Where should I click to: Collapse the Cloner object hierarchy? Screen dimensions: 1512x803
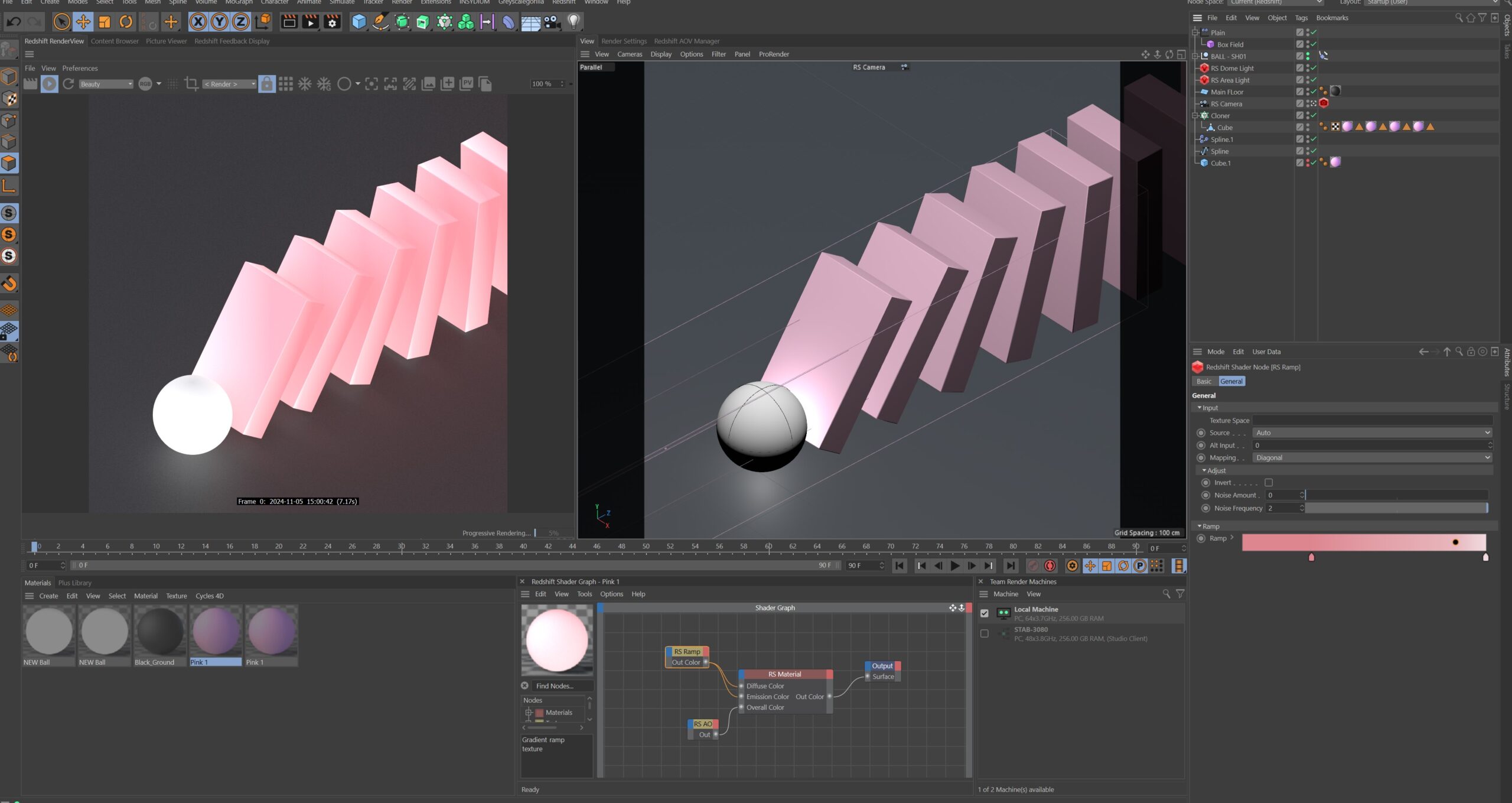click(x=1195, y=116)
